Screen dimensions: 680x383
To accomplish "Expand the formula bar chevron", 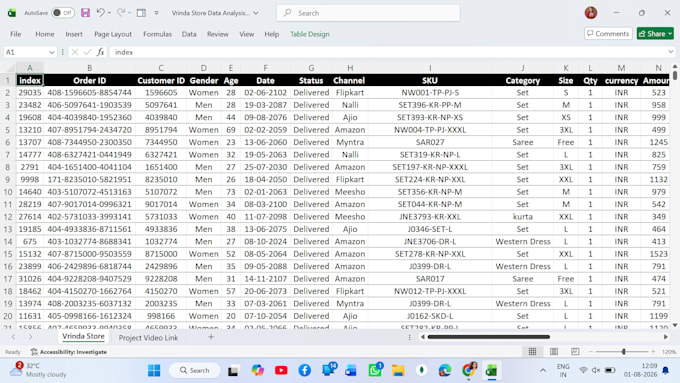I will tap(671, 52).
